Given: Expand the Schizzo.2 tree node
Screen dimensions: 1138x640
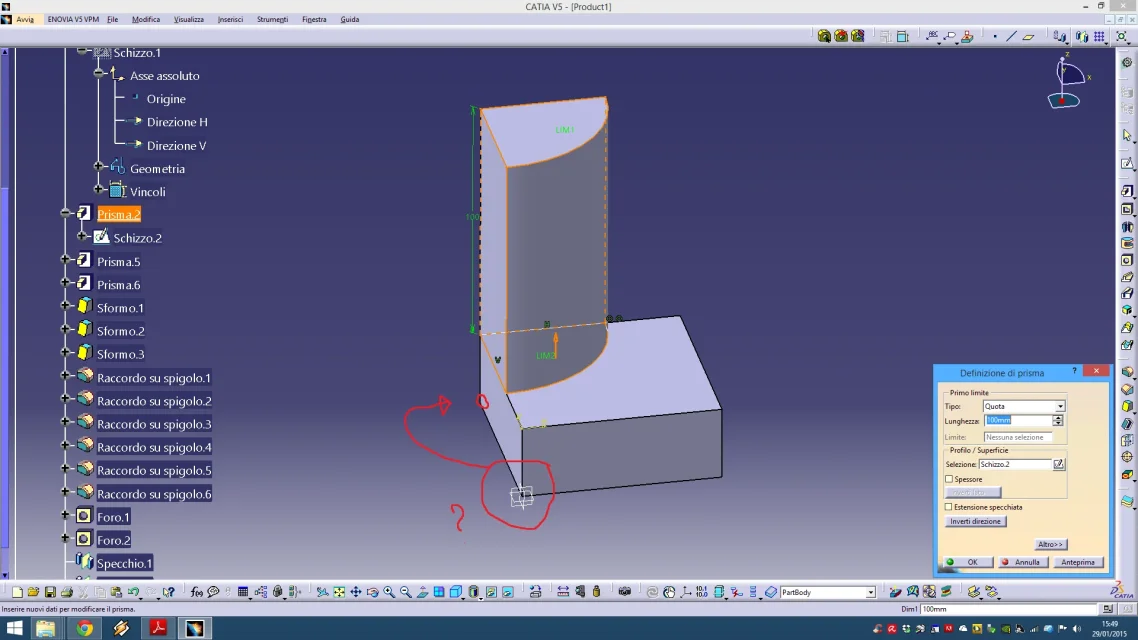Looking at the screenshot, I should [82, 237].
